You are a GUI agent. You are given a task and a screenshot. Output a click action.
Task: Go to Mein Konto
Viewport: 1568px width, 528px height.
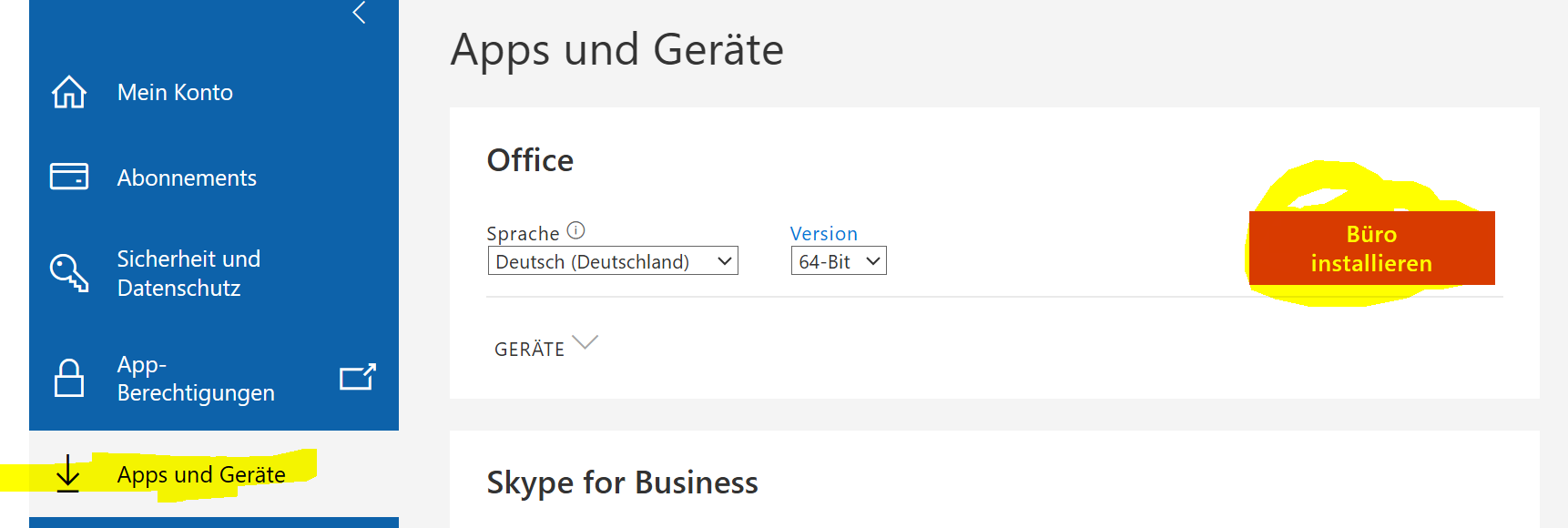(x=175, y=92)
